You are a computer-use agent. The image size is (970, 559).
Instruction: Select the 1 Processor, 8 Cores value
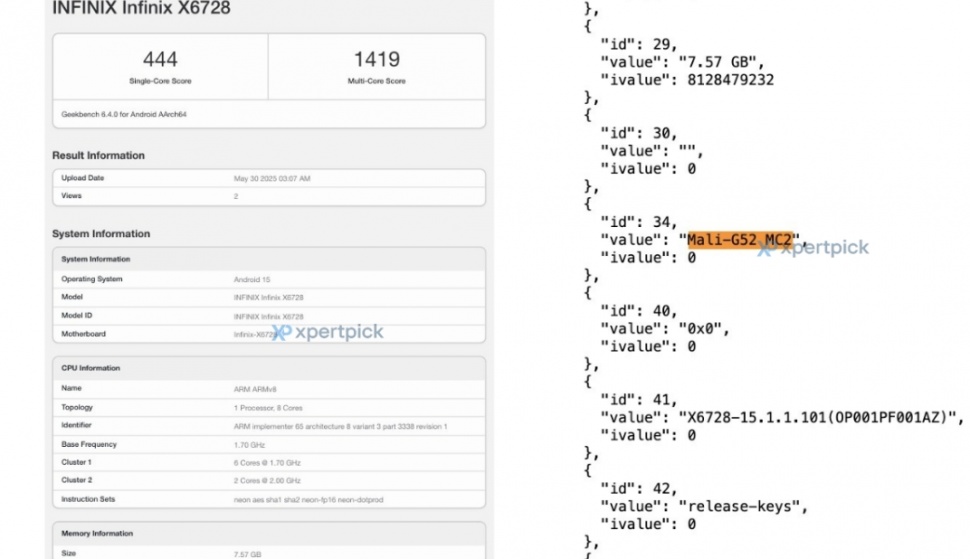pos(268,408)
